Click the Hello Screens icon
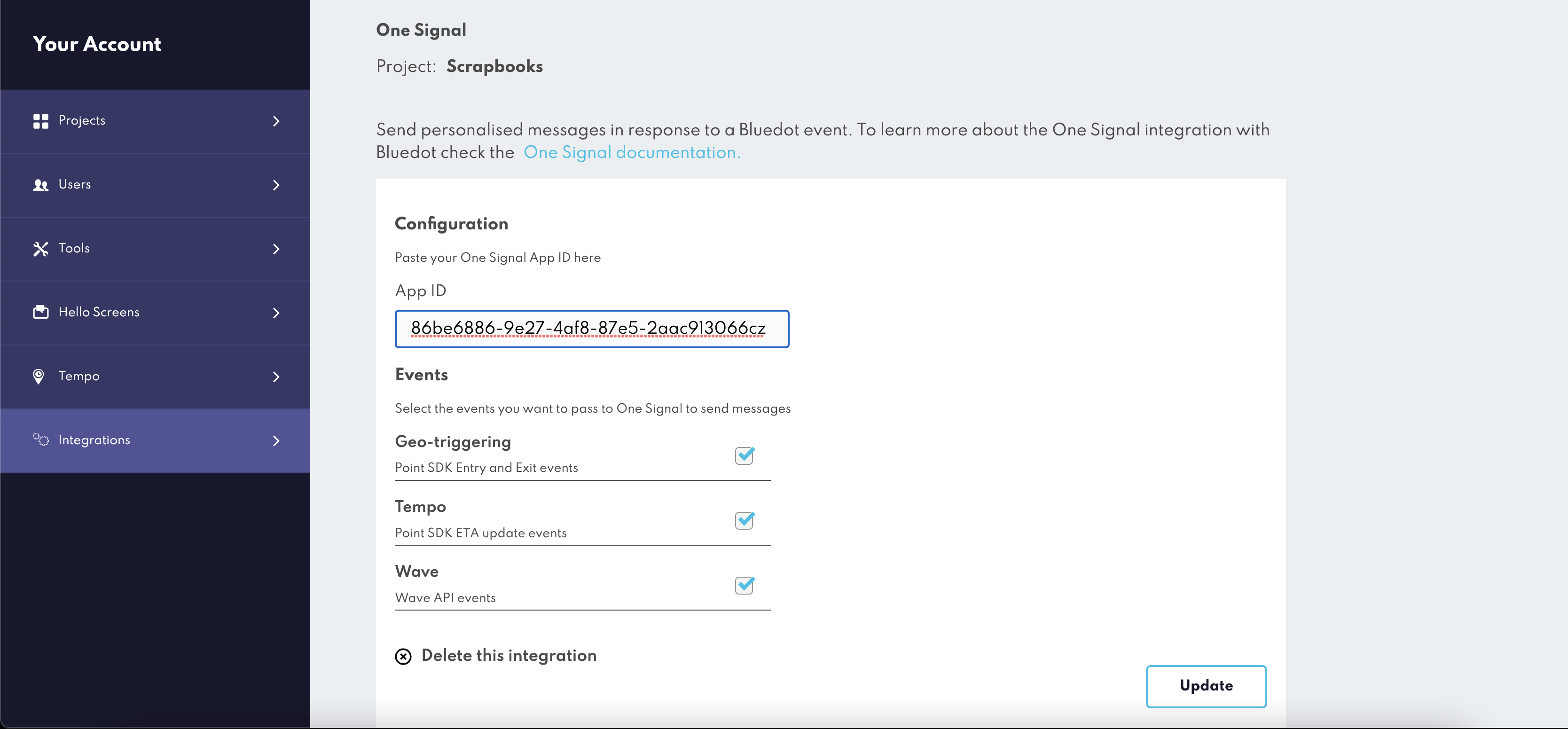The image size is (1568, 729). point(41,312)
